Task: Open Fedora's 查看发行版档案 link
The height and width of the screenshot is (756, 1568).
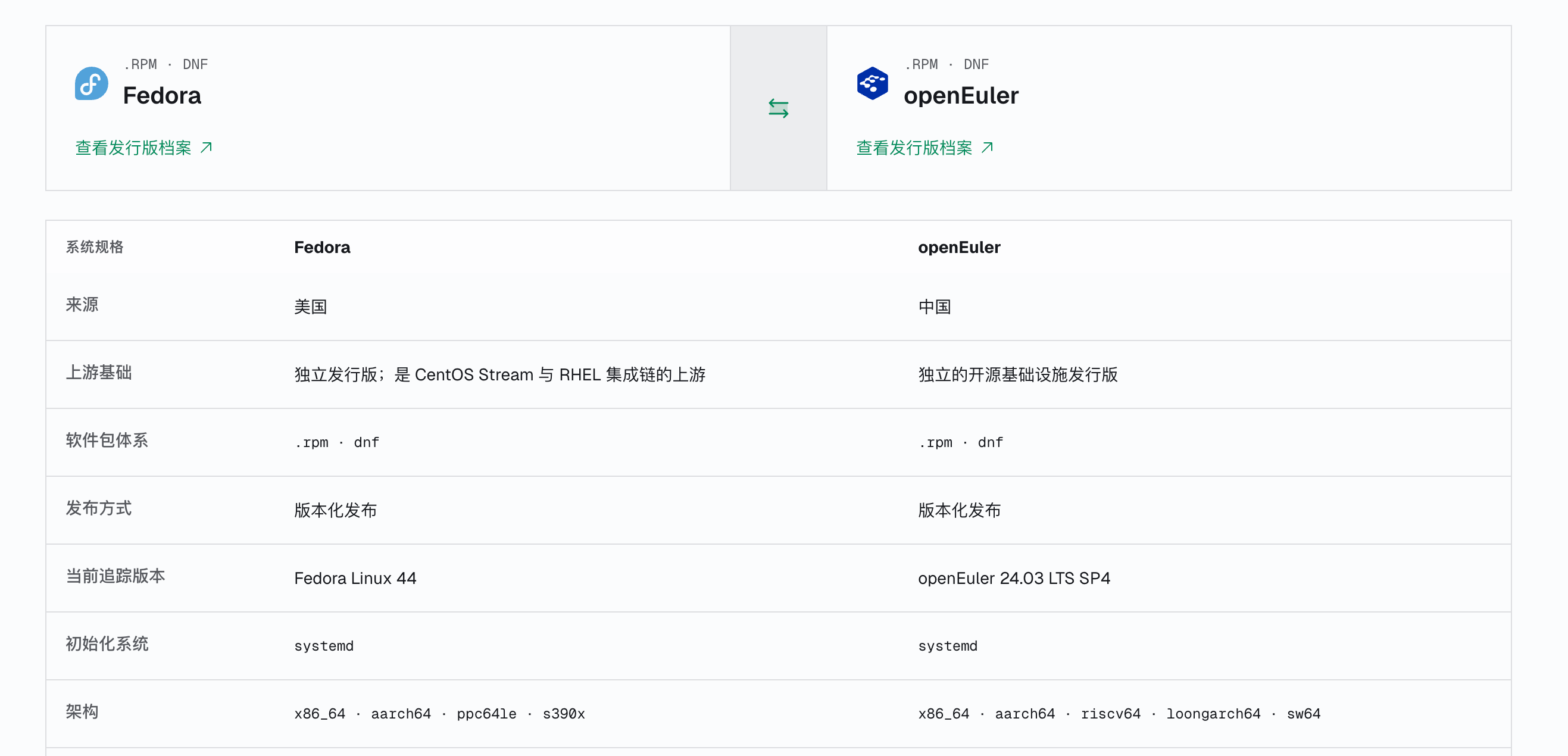Action: pos(144,147)
